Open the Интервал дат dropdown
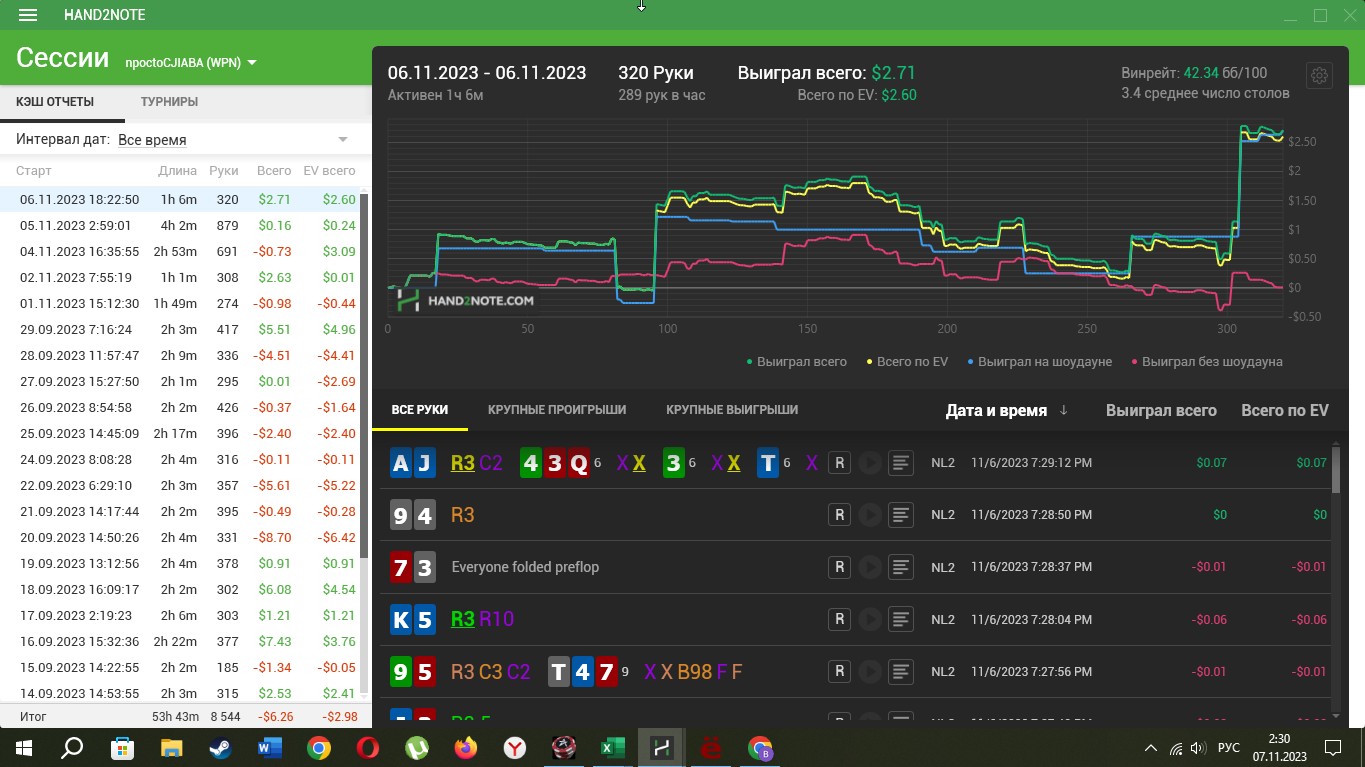This screenshot has height=767, width=1365. pyautogui.click(x=233, y=140)
